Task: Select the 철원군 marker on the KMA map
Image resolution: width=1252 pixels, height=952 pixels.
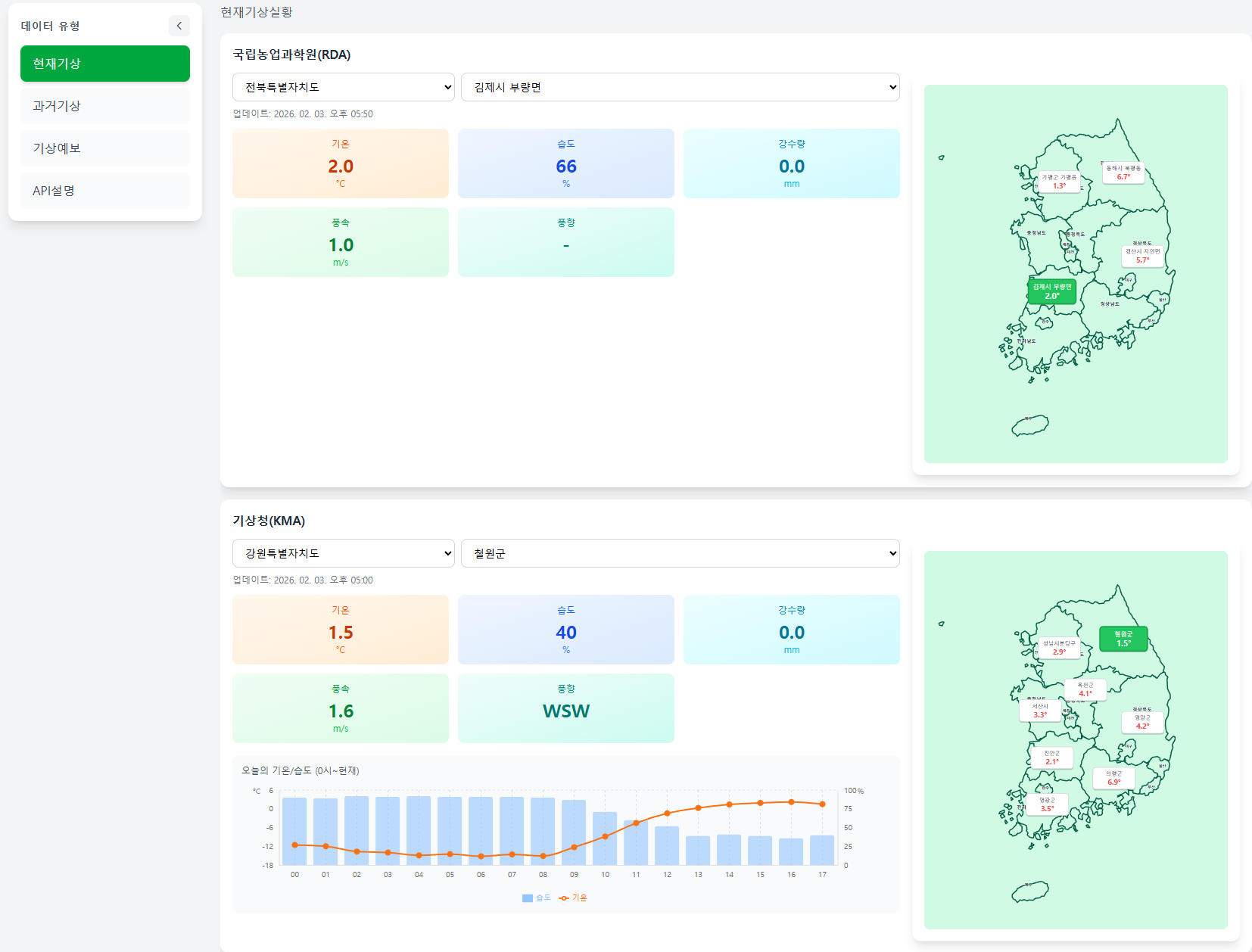Action: click(1123, 639)
